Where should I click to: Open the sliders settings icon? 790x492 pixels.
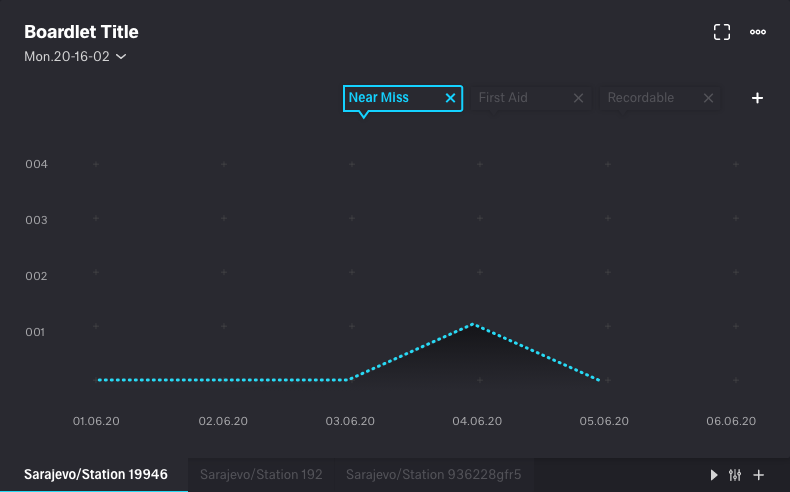[736, 475]
